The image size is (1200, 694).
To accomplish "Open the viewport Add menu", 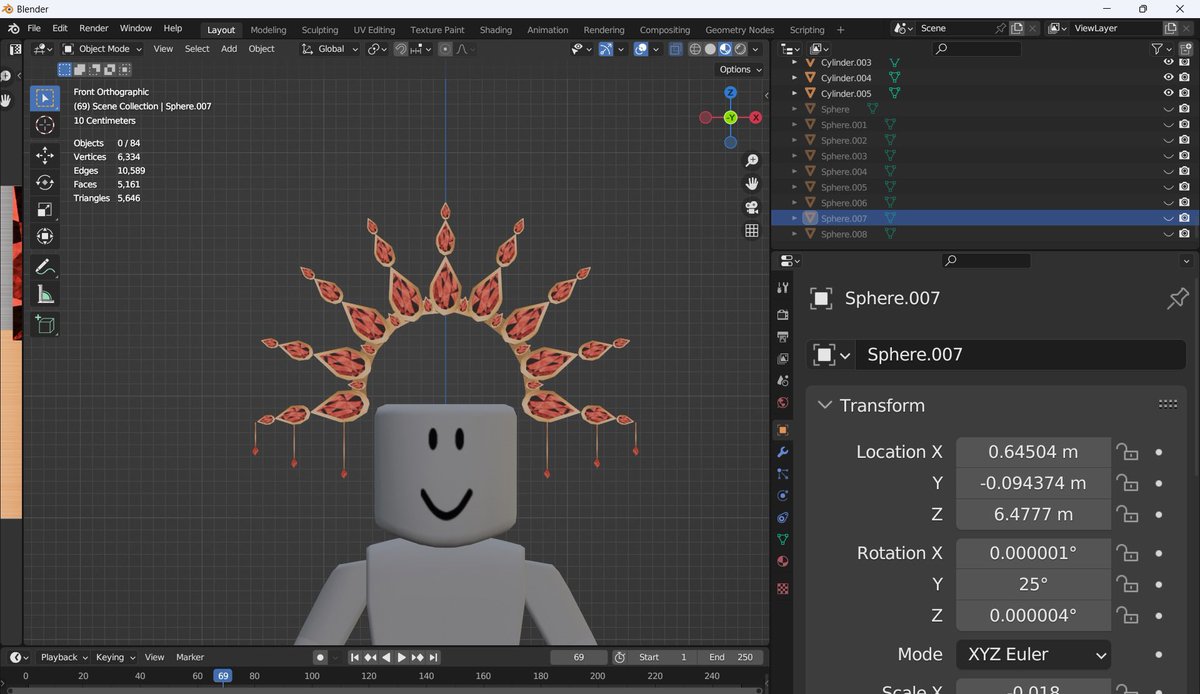I will [x=229, y=49].
